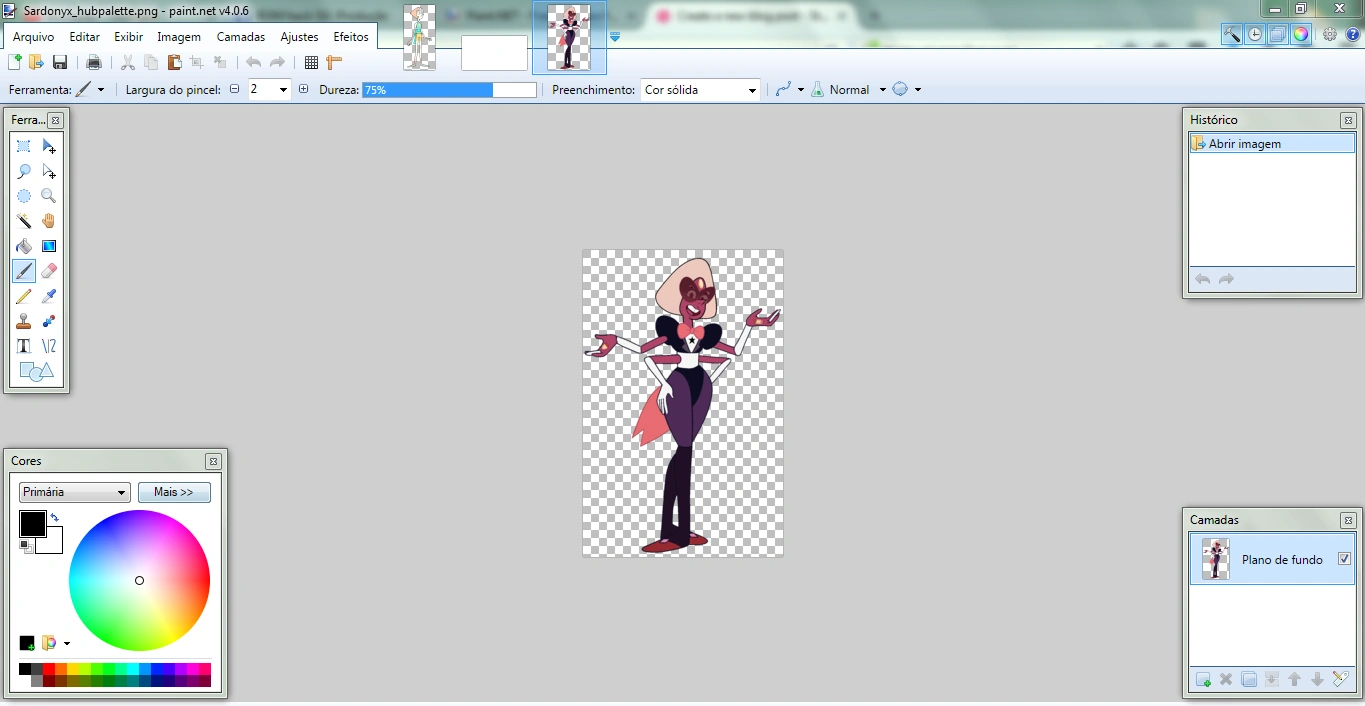Switch to the Pearl image thumbnail
1365x706 pixels.
420,37
